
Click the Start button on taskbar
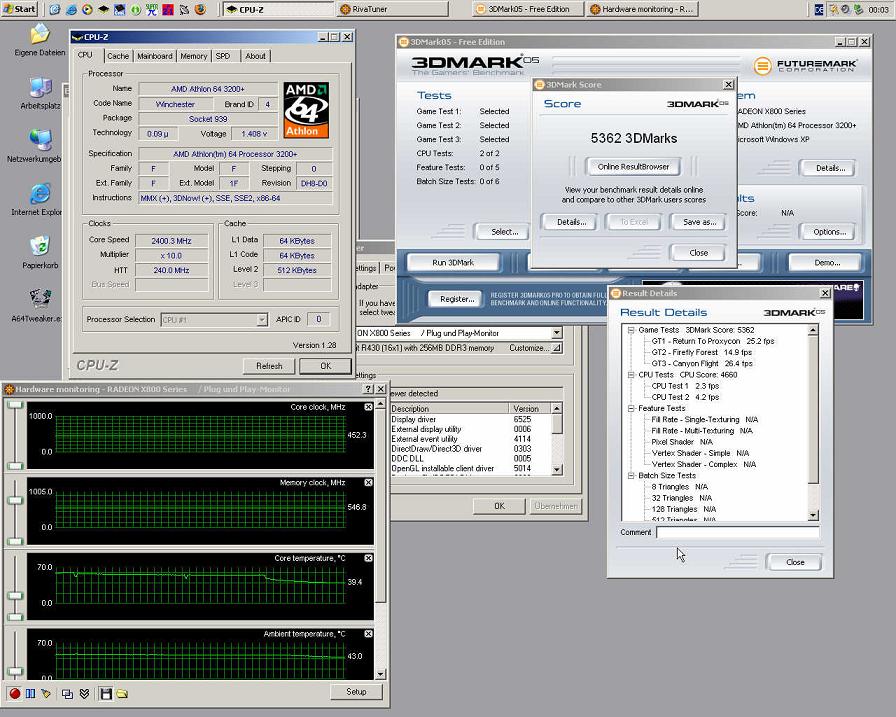[x=19, y=9]
